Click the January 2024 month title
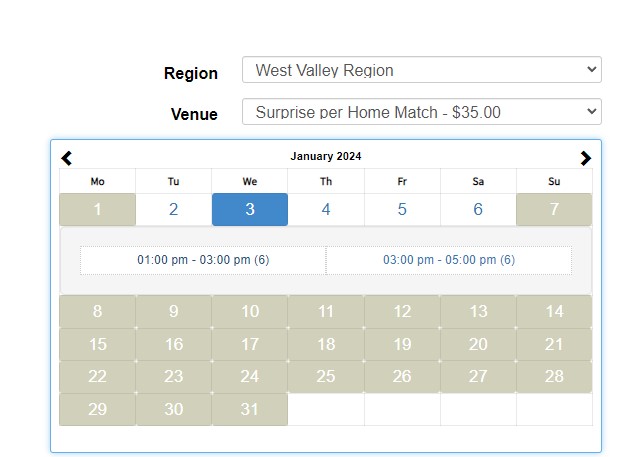Viewport: 619px width, 457px height. pos(326,156)
